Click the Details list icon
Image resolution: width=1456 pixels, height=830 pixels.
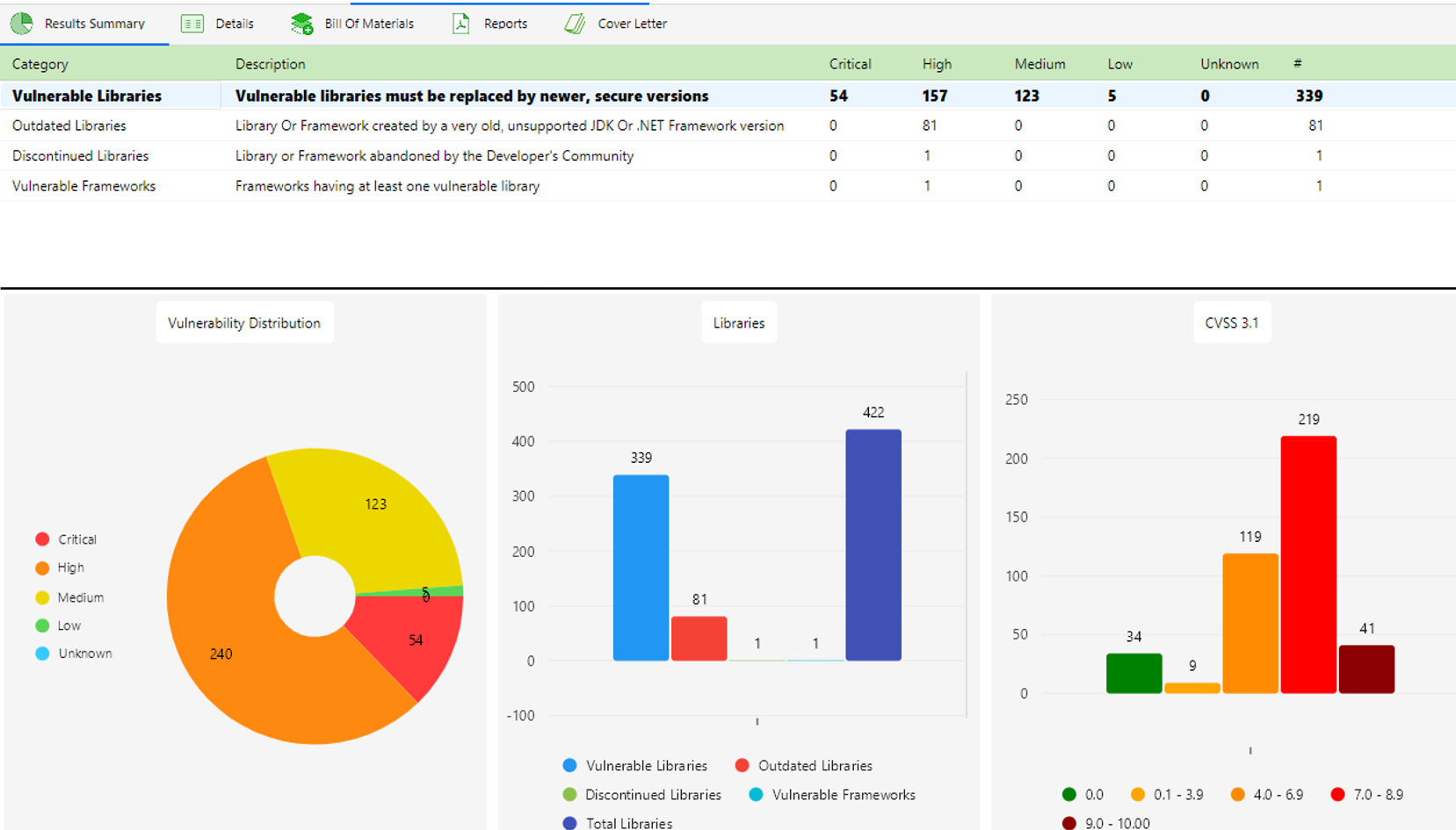coord(192,24)
